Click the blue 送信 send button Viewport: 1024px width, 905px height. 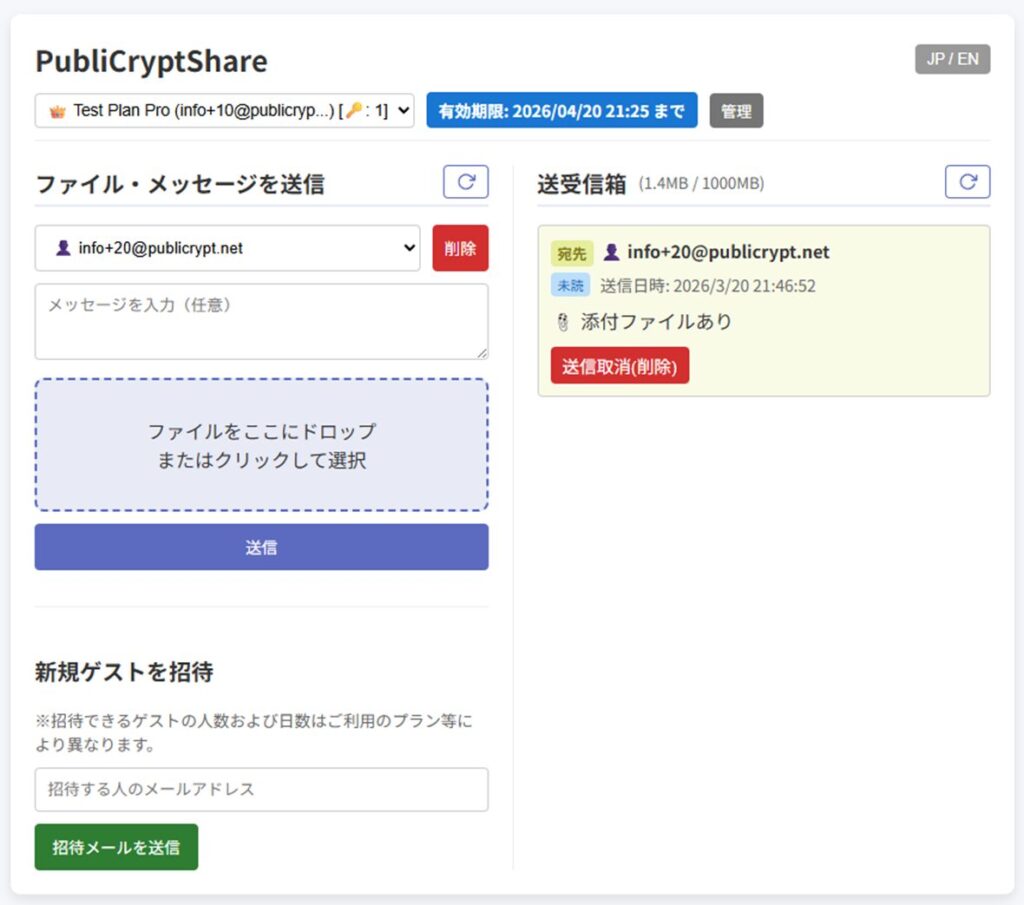[x=261, y=547]
